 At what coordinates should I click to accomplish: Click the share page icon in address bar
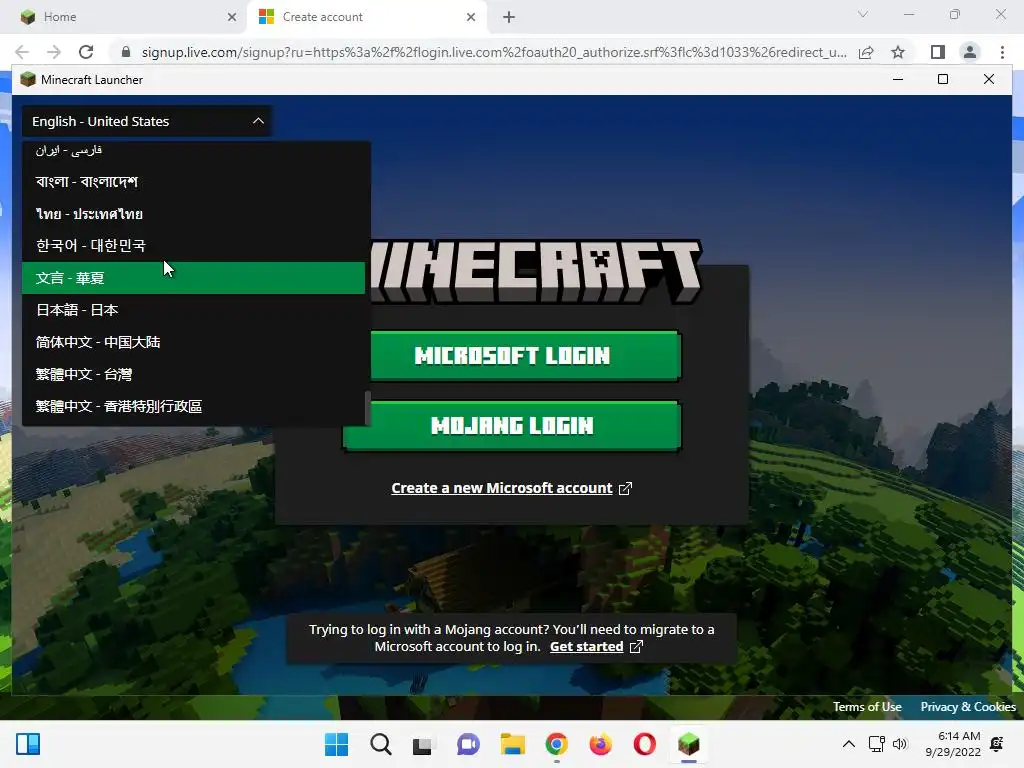(866, 52)
